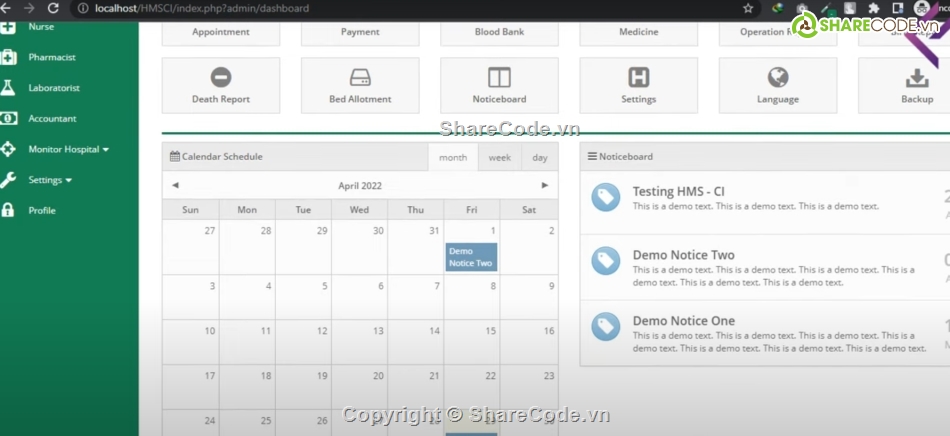Screen dimensions: 950x436
Task: Open Nurse from the sidebar
Action: pos(41,27)
